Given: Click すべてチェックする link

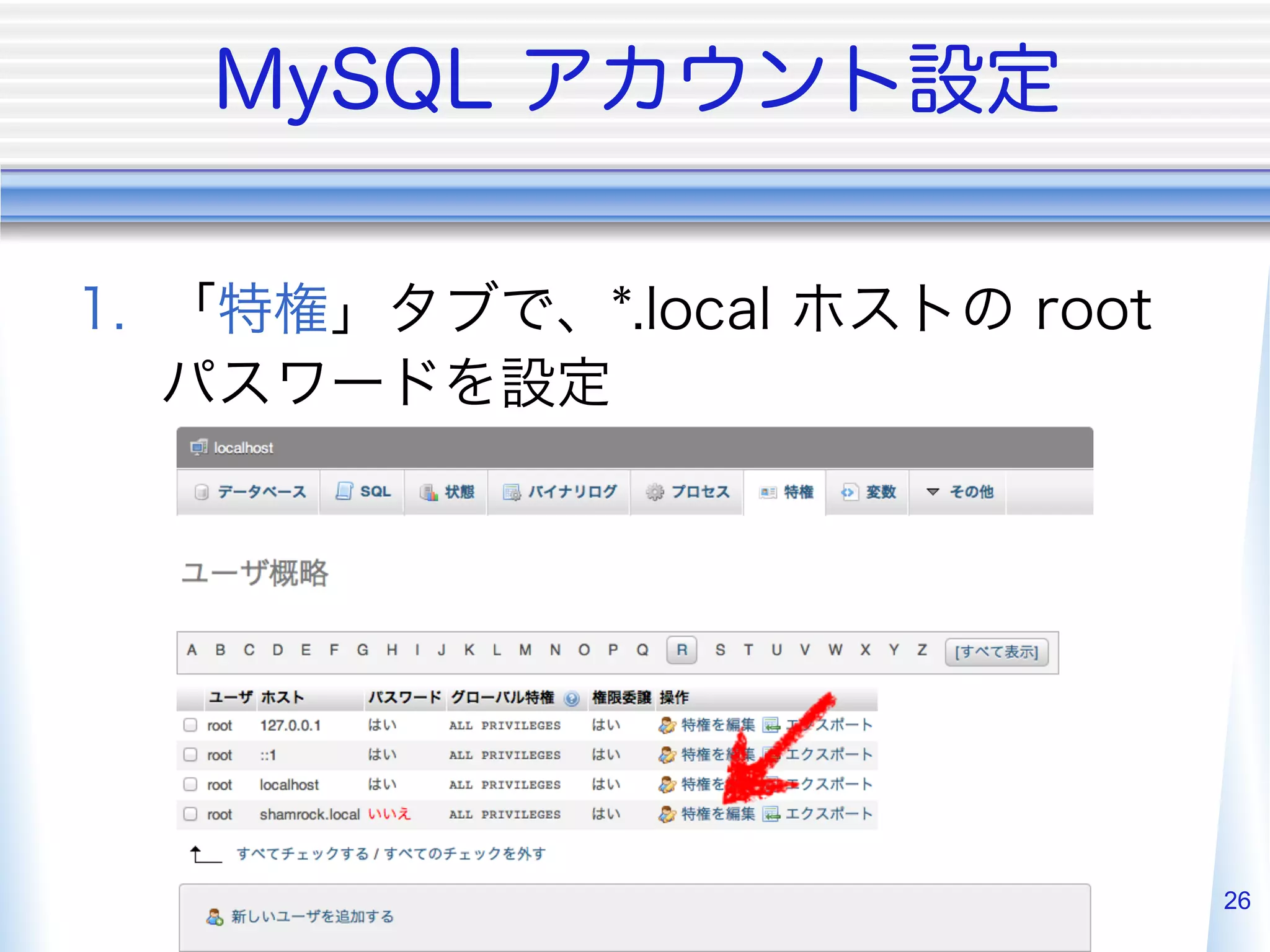Looking at the screenshot, I should pyautogui.click(x=303, y=854).
